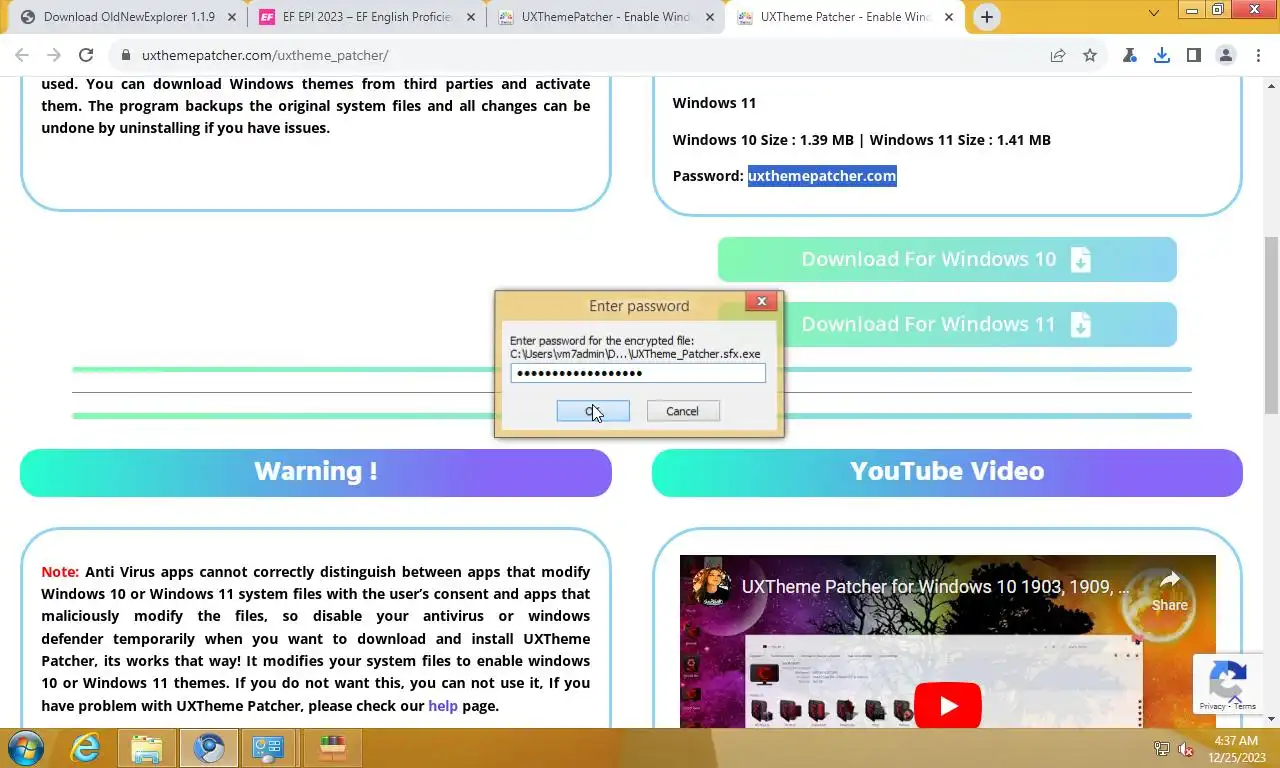
Task: Open reCAPTCHA Terms link
Action: (1245, 706)
